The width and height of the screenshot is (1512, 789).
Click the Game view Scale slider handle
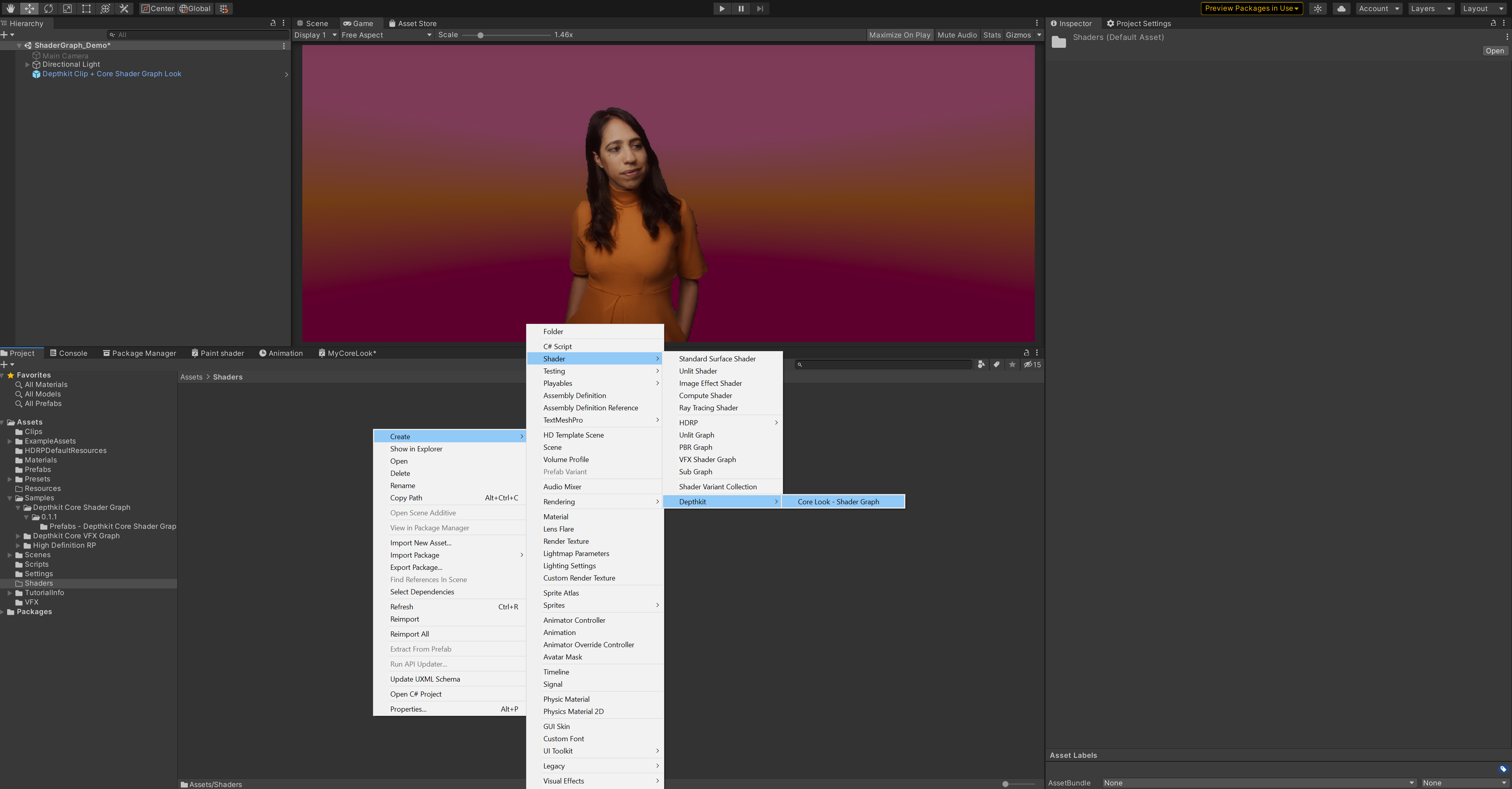[480, 35]
